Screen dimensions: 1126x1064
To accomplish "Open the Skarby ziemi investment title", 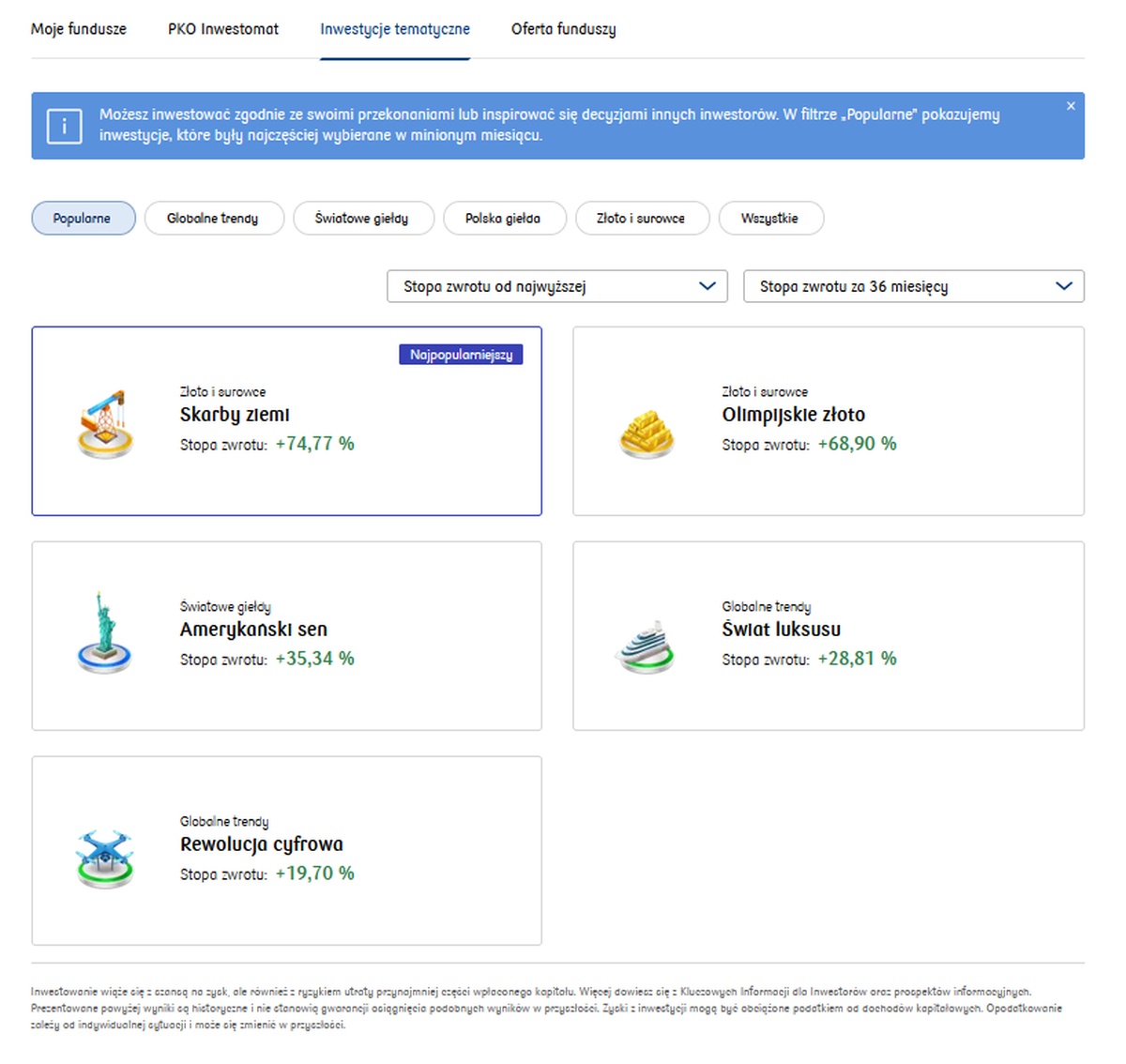I will [x=235, y=415].
